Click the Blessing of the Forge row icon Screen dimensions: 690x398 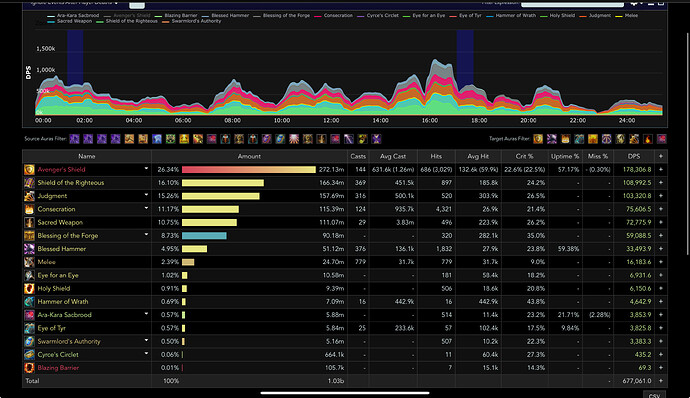pos(29,236)
